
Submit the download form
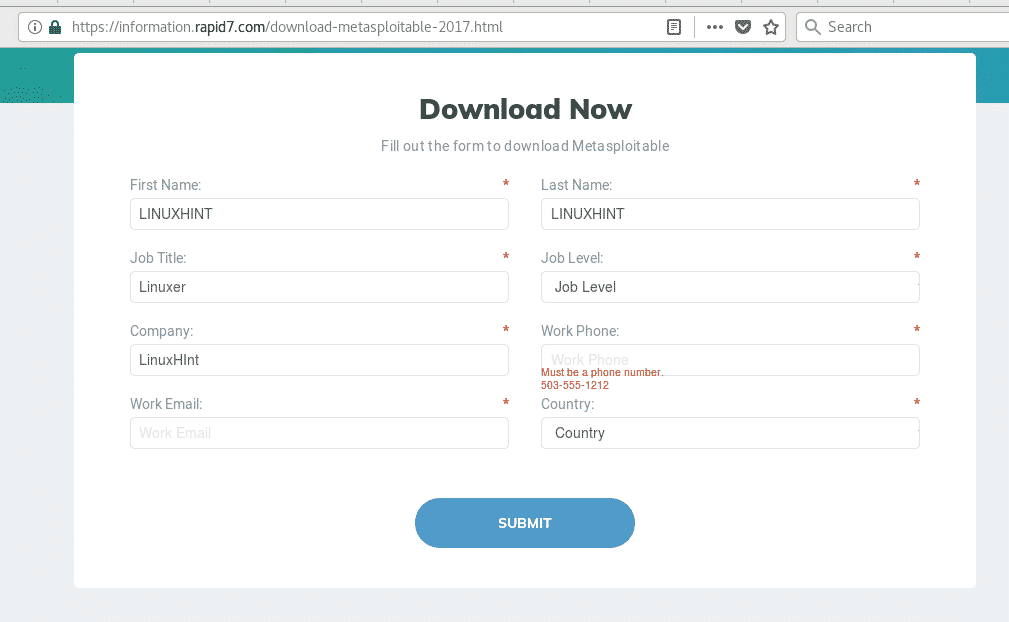[524, 523]
